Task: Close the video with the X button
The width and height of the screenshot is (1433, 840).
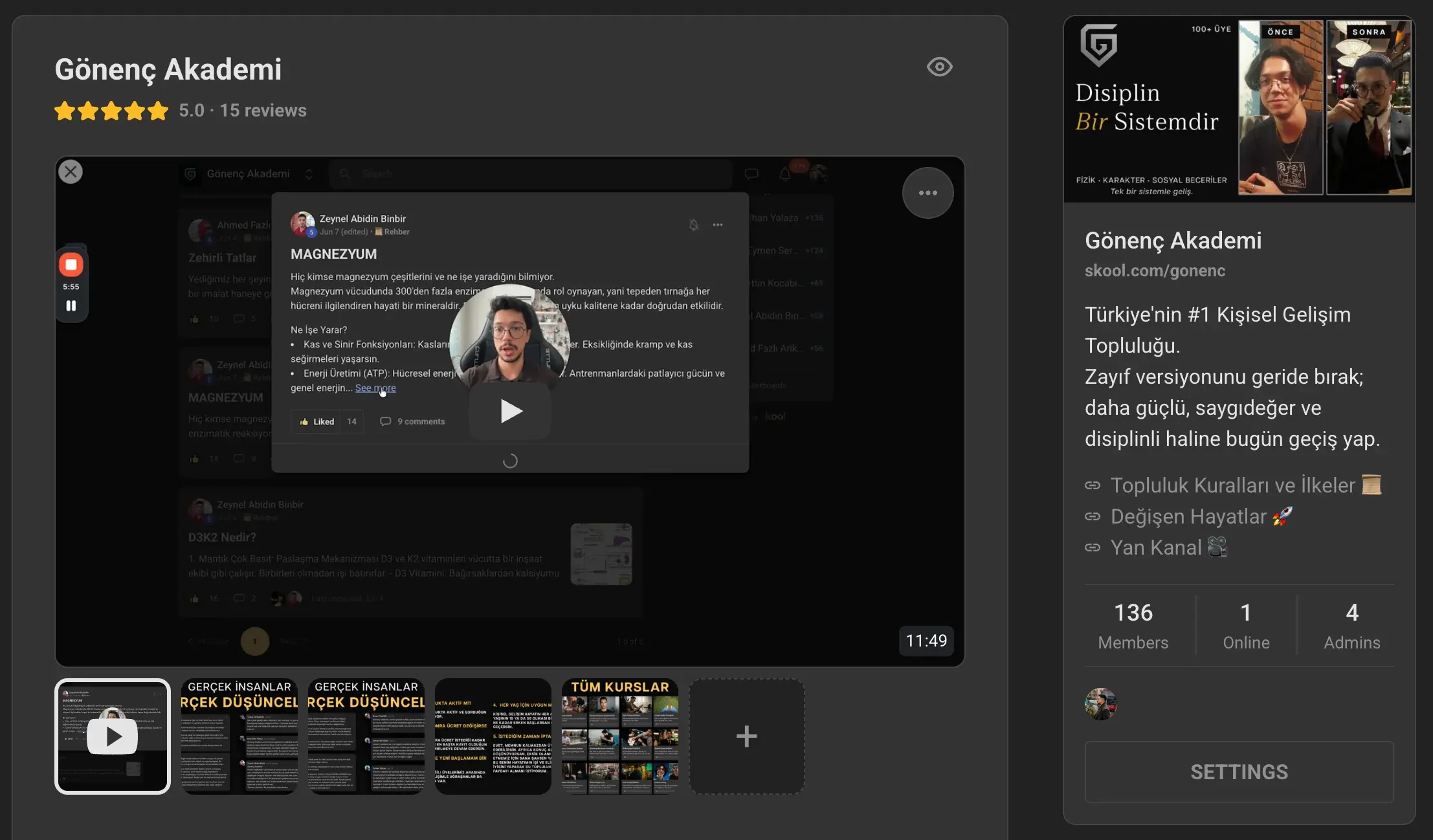Action: click(x=71, y=171)
